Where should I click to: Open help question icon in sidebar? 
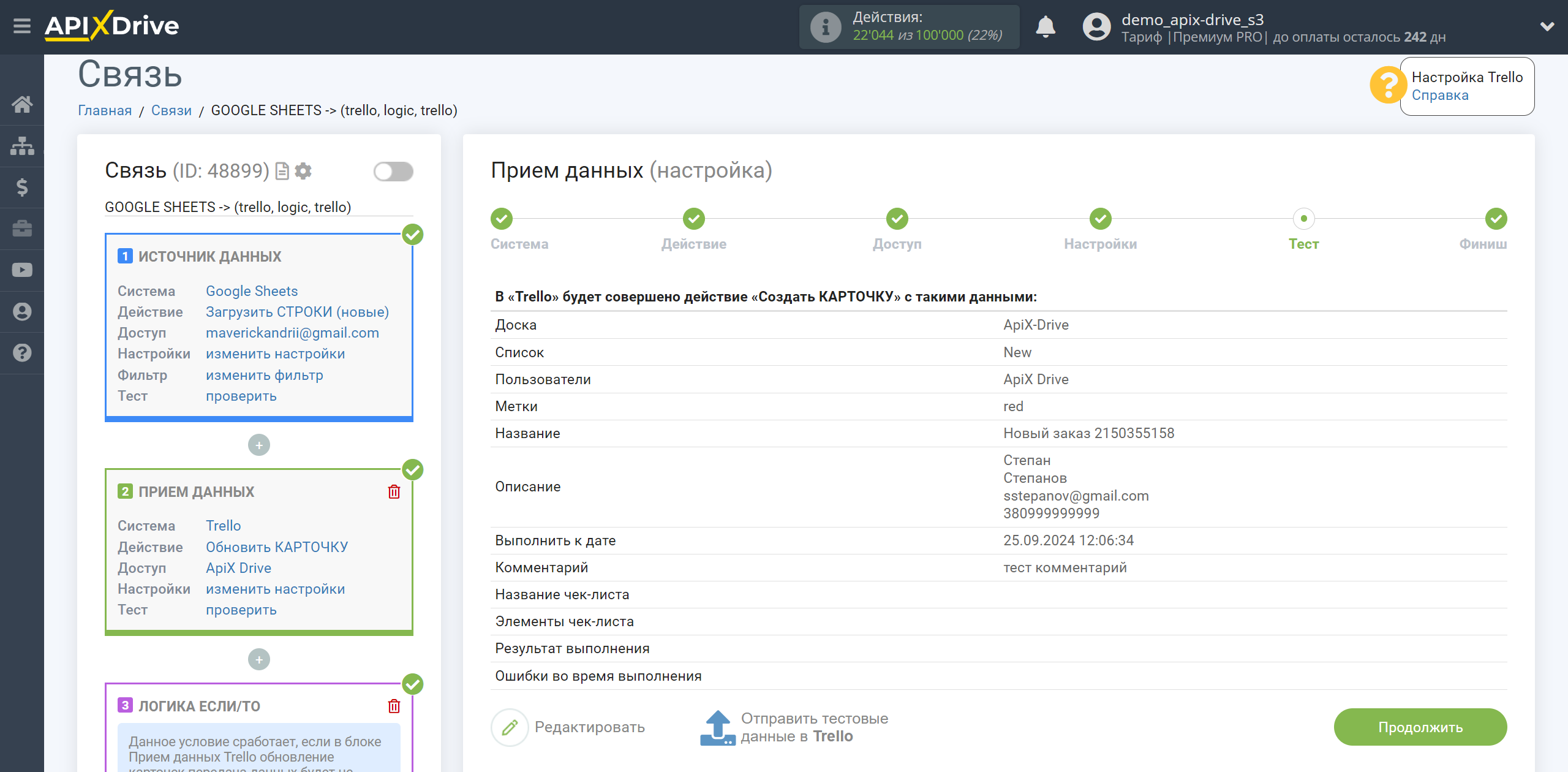click(x=22, y=353)
